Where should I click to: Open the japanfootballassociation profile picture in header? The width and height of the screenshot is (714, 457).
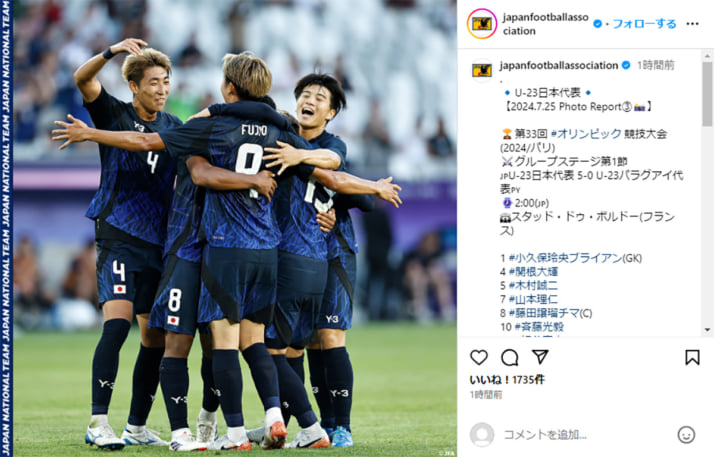click(482, 24)
